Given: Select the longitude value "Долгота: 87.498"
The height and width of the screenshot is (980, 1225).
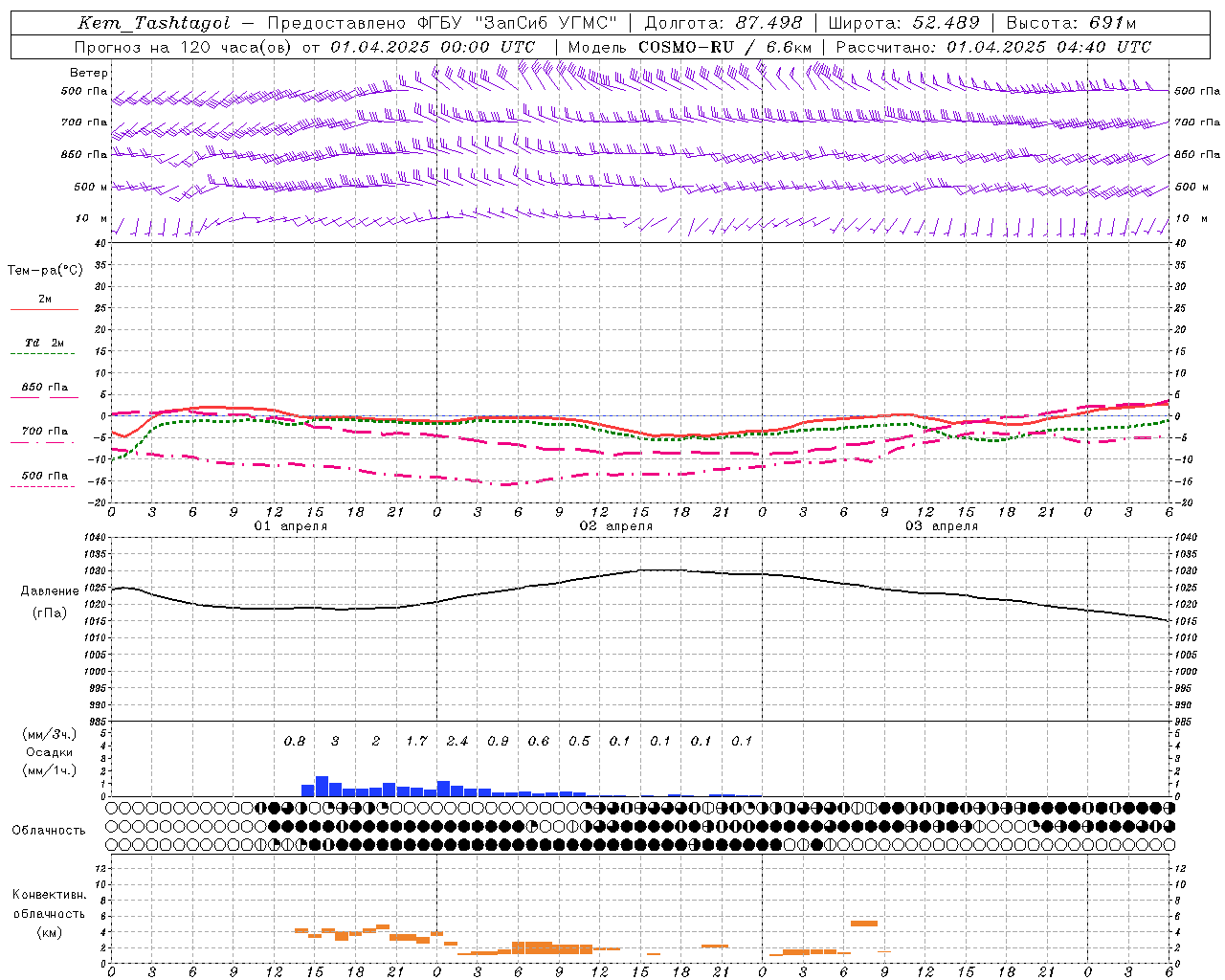Looking at the screenshot, I should coord(723,23).
